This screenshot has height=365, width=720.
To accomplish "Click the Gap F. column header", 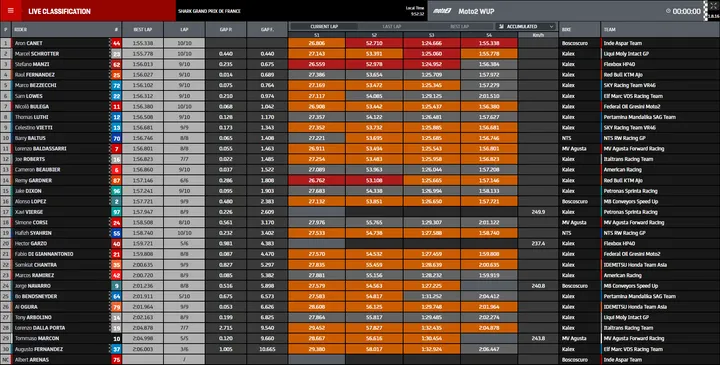I will [x=267, y=29].
